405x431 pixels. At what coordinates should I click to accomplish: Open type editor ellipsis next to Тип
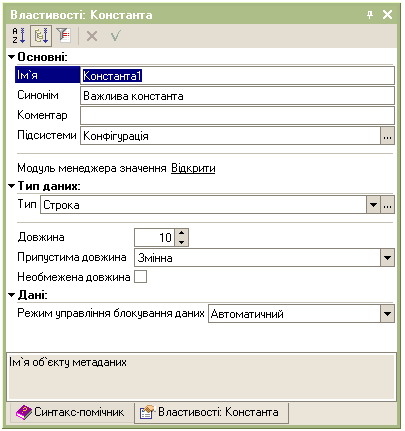click(x=388, y=205)
